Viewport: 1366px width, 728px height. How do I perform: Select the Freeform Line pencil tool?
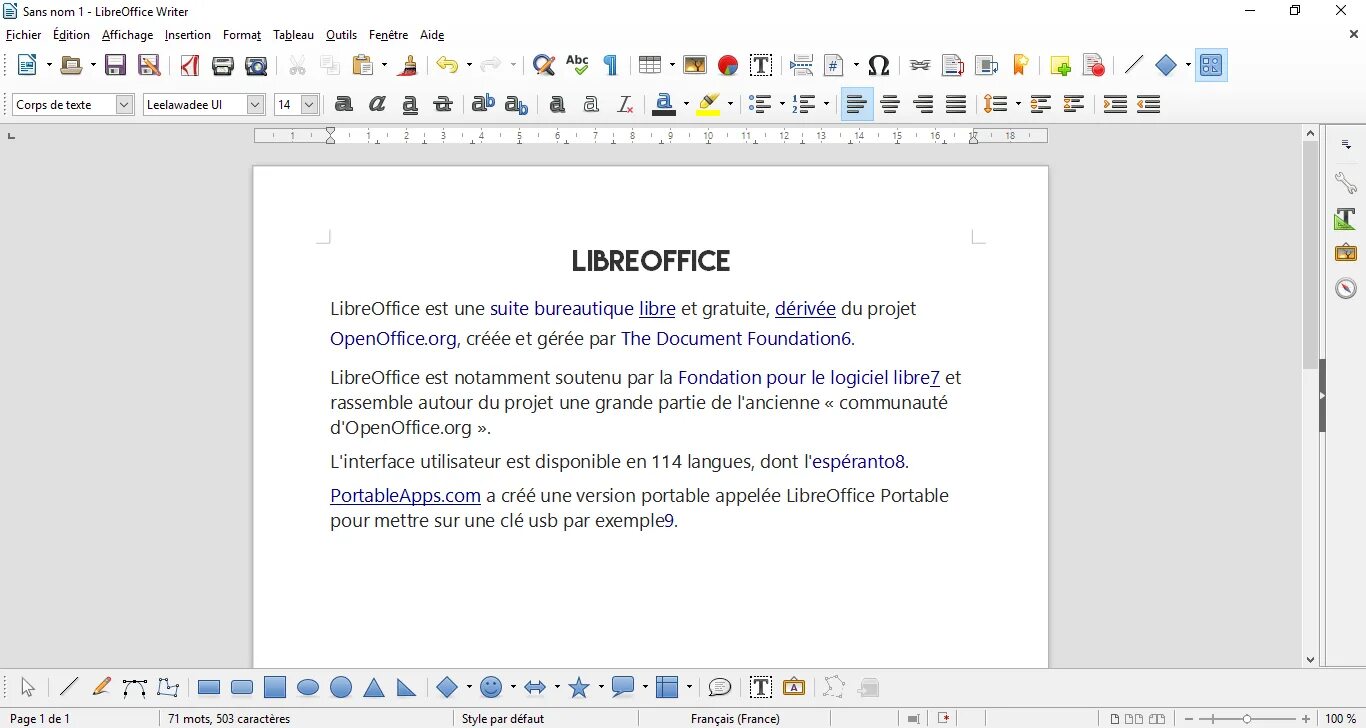101,687
